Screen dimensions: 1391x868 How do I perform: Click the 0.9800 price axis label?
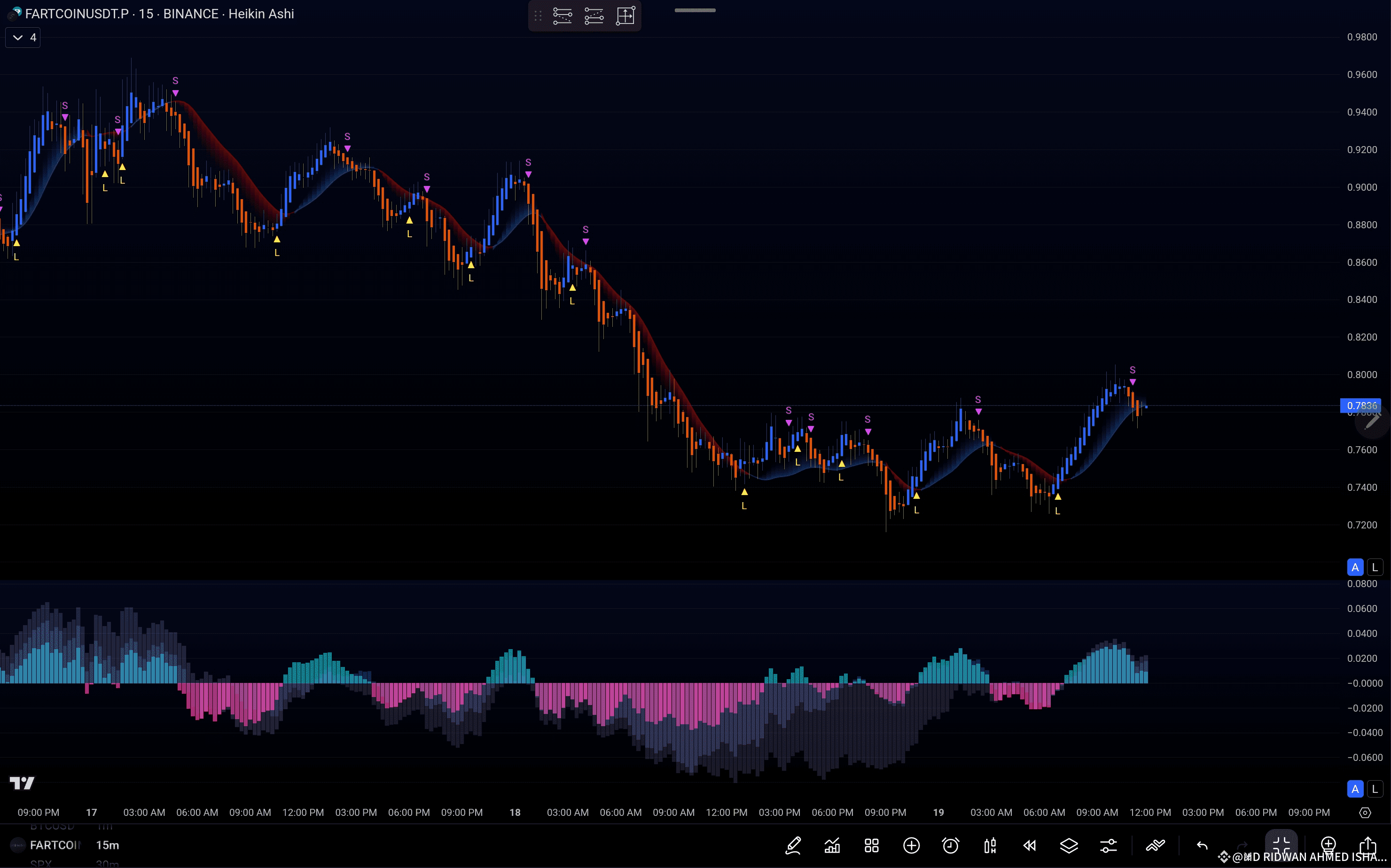pyautogui.click(x=1362, y=37)
